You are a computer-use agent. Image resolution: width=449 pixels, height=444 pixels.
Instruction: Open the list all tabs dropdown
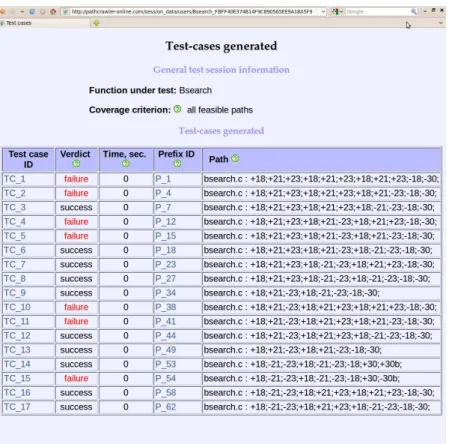point(441,23)
